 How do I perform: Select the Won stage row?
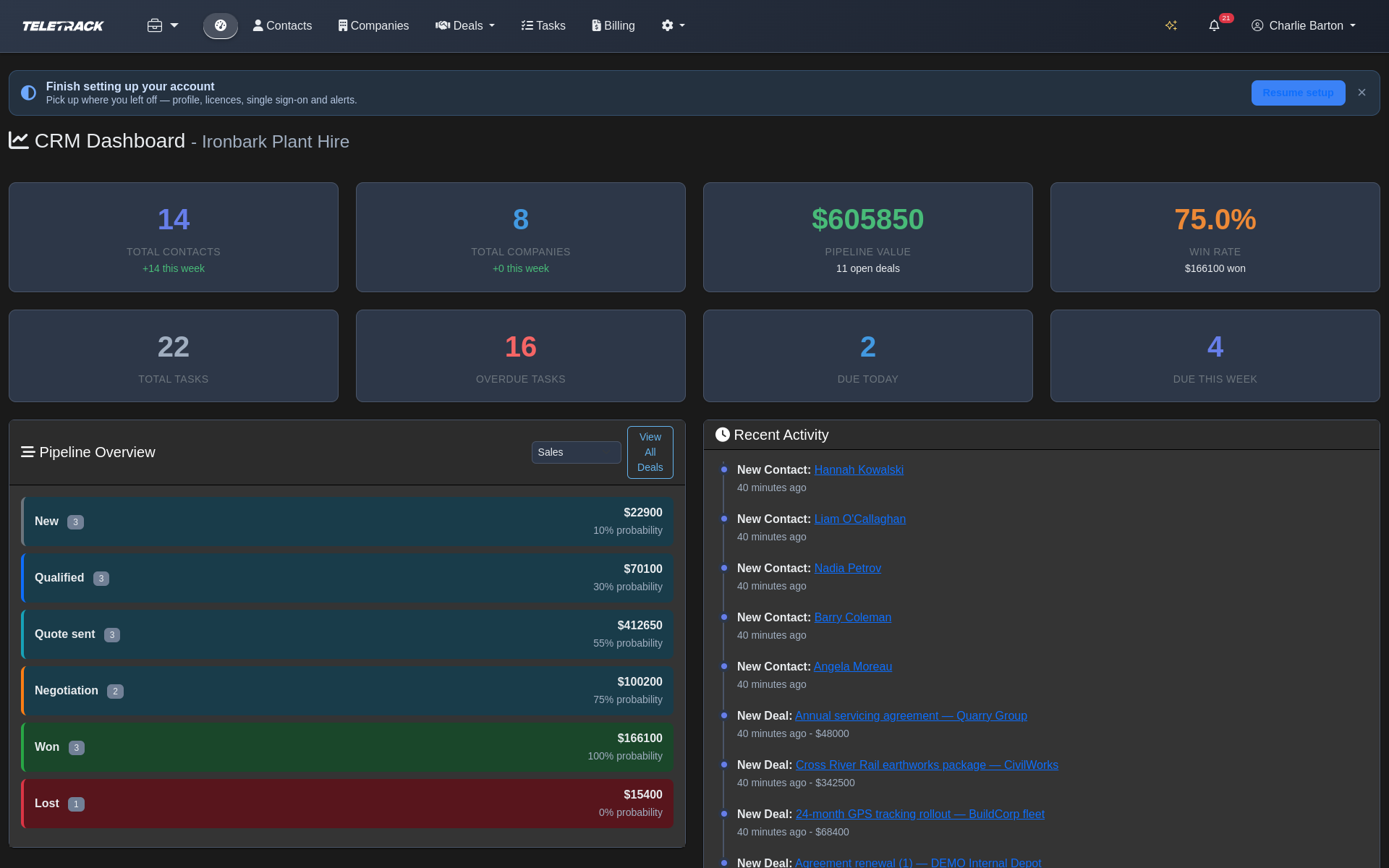pyautogui.click(x=347, y=747)
